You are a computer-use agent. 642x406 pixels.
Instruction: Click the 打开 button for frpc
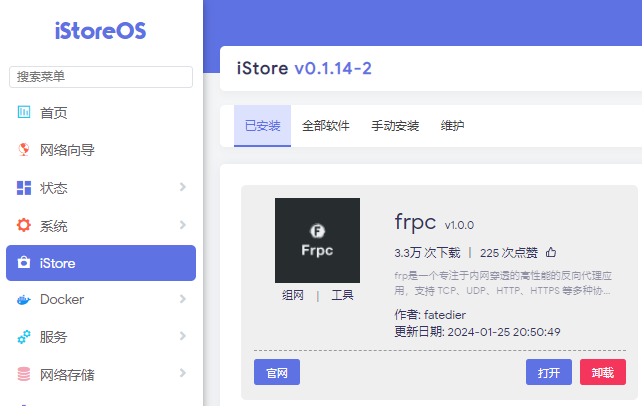549,372
